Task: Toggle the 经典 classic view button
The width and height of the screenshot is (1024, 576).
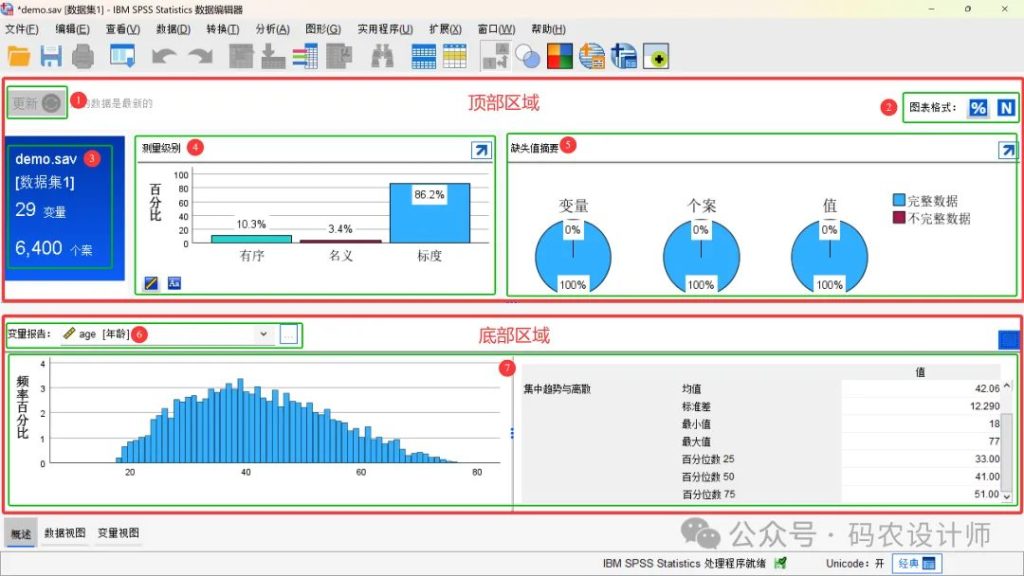Action: [915, 564]
